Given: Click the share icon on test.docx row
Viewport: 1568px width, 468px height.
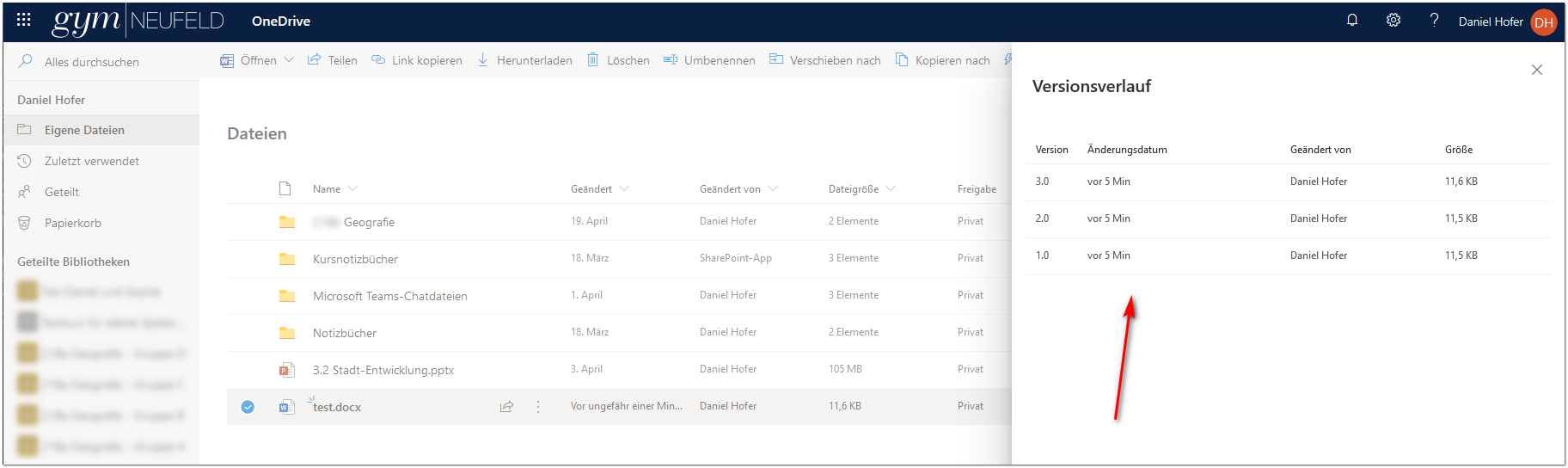Looking at the screenshot, I should pos(507,407).
